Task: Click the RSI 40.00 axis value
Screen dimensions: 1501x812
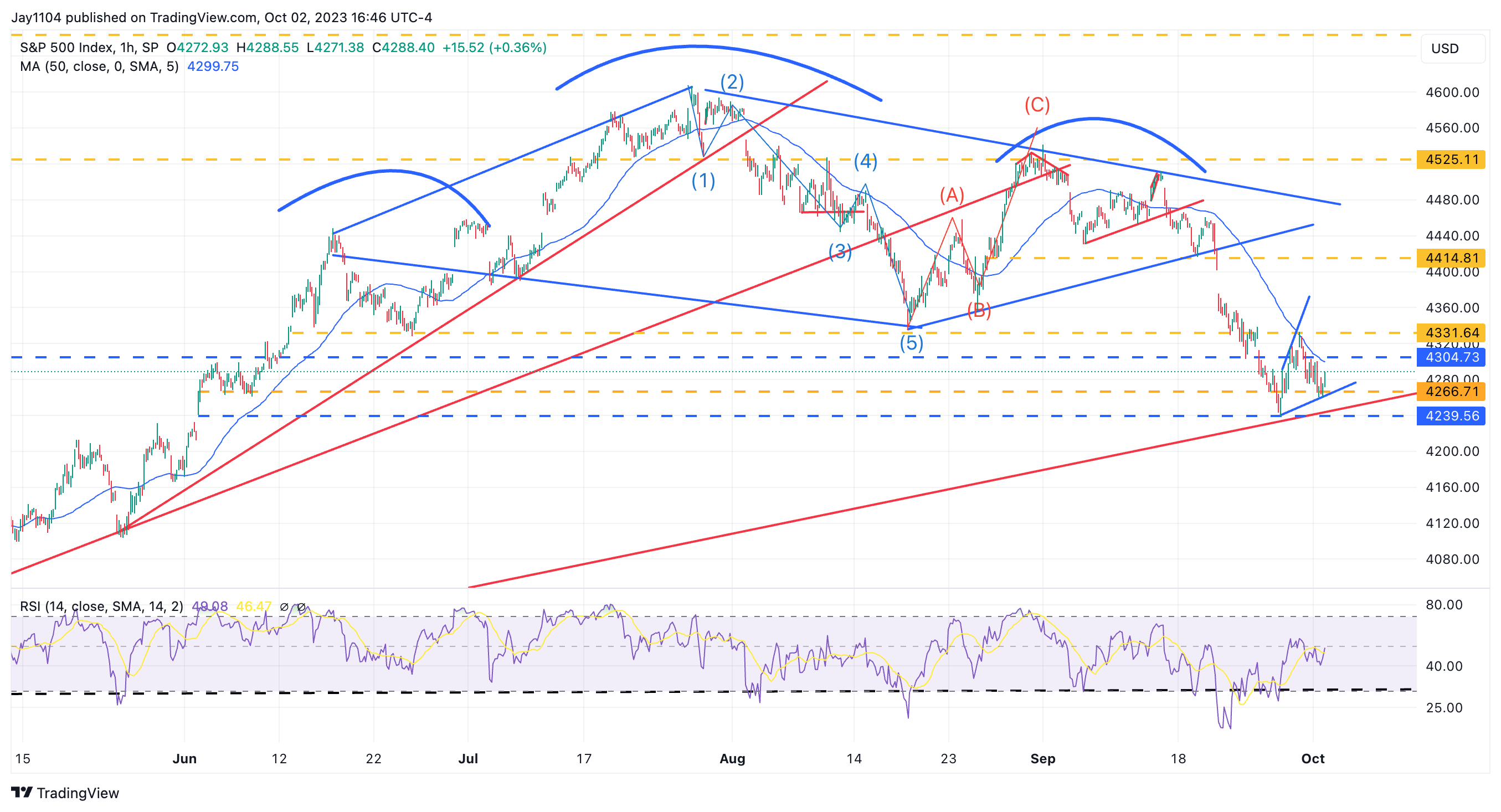Action: point(1444,666)
